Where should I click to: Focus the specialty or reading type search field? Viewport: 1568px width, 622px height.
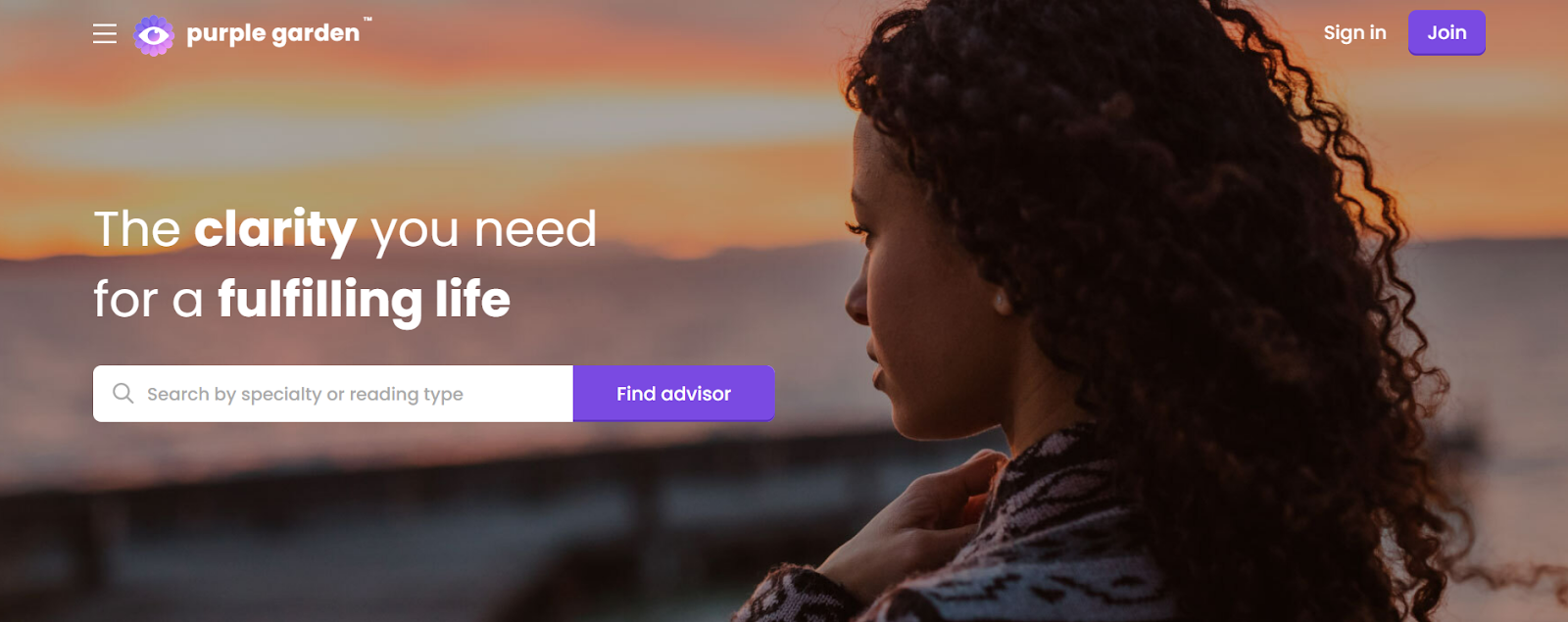click(x=333, y=394)
